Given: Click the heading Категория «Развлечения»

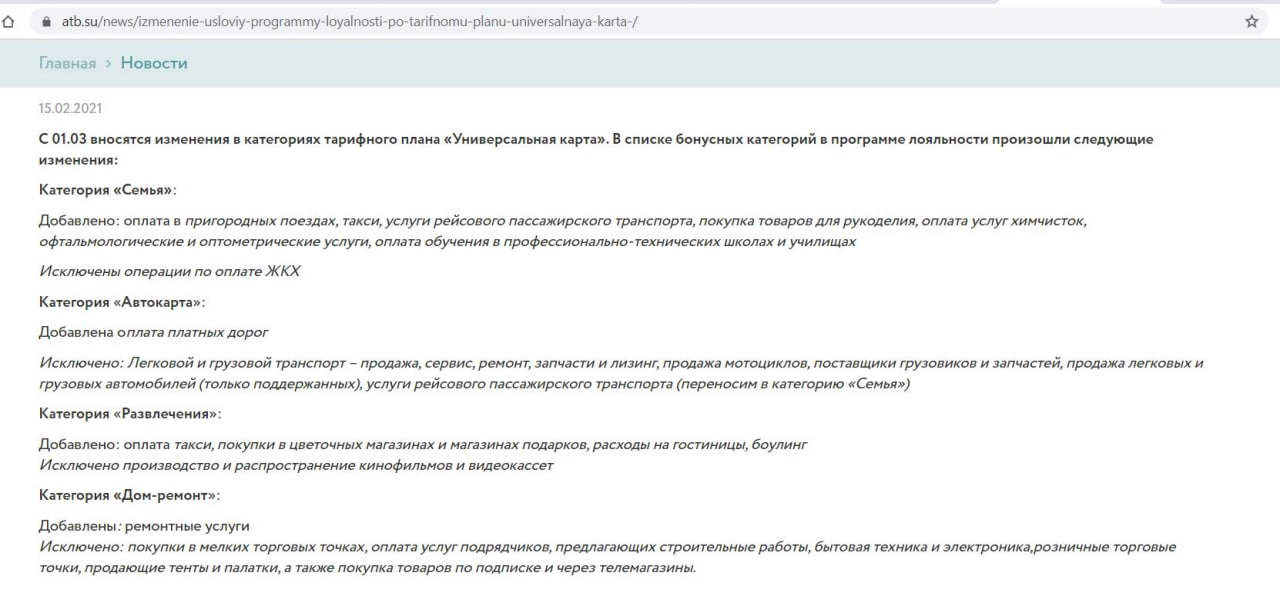Looking at the screenshot, I should (x=130, y=413).
